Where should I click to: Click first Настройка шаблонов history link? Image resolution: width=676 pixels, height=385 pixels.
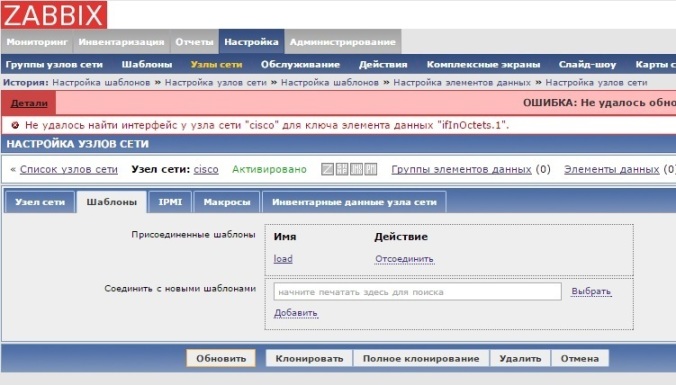[101, 82]
